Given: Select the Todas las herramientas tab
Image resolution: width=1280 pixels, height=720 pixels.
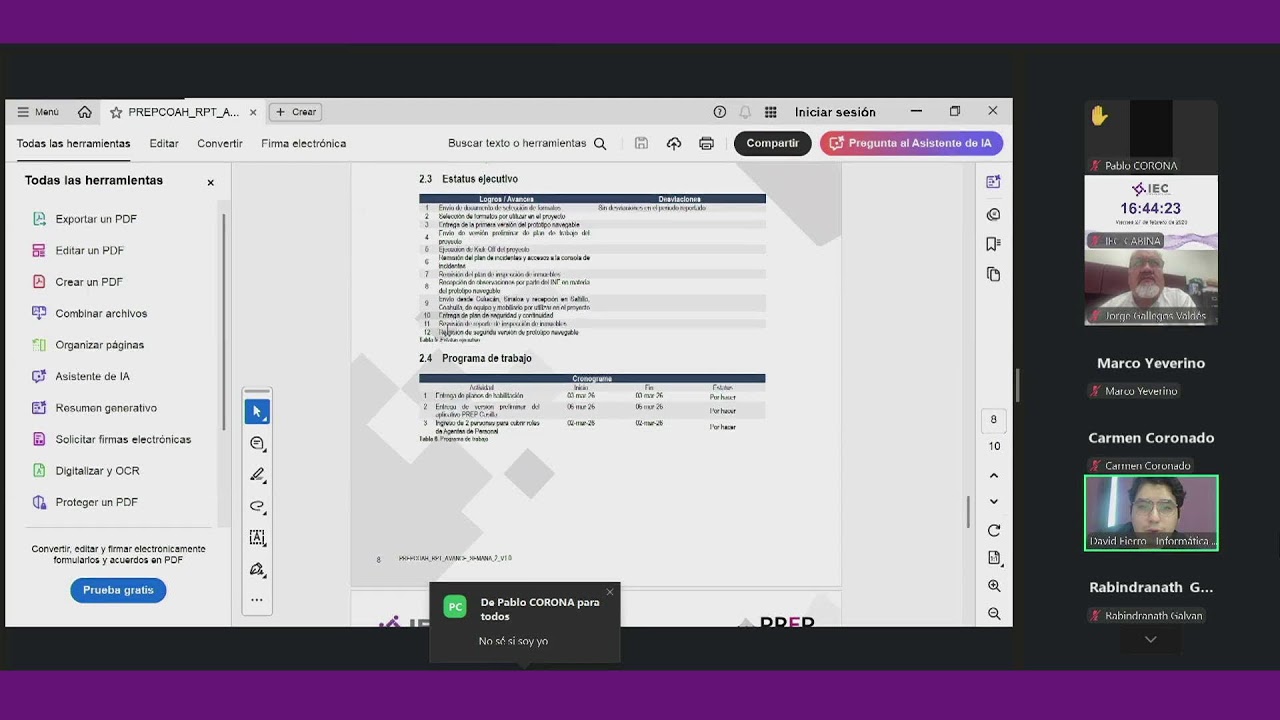Looking at the screenshot, I should [x=74, y=143].
